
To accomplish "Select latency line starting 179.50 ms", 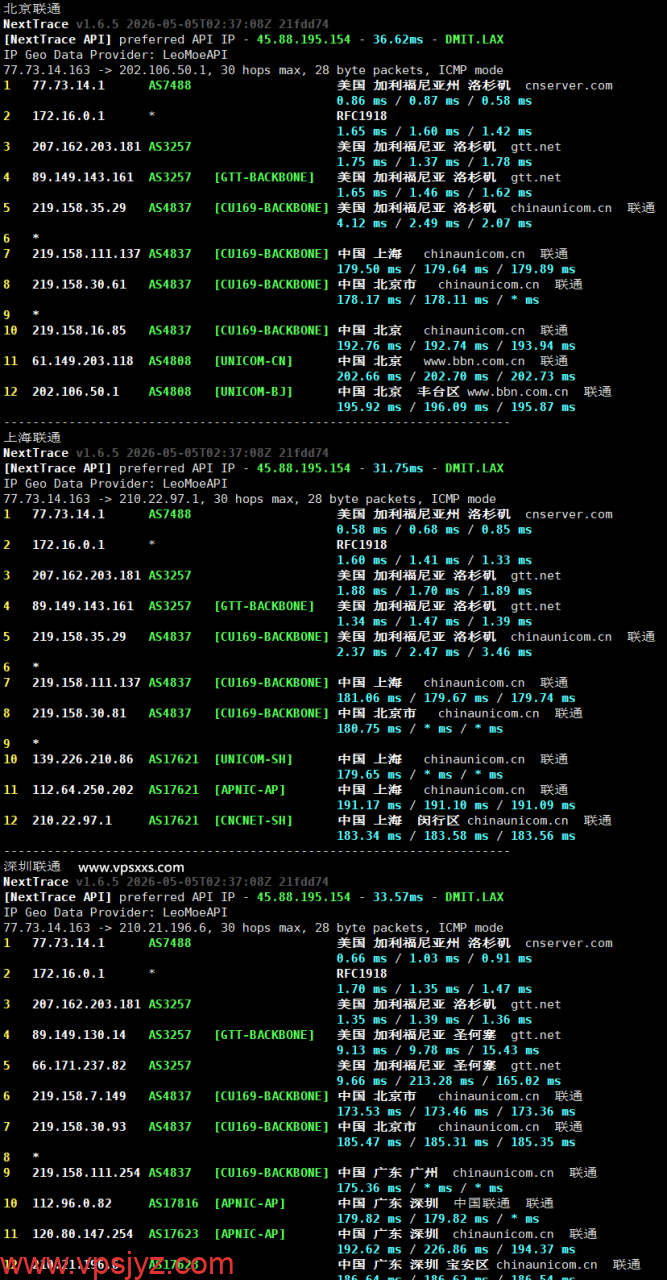I will pos(456,269).
